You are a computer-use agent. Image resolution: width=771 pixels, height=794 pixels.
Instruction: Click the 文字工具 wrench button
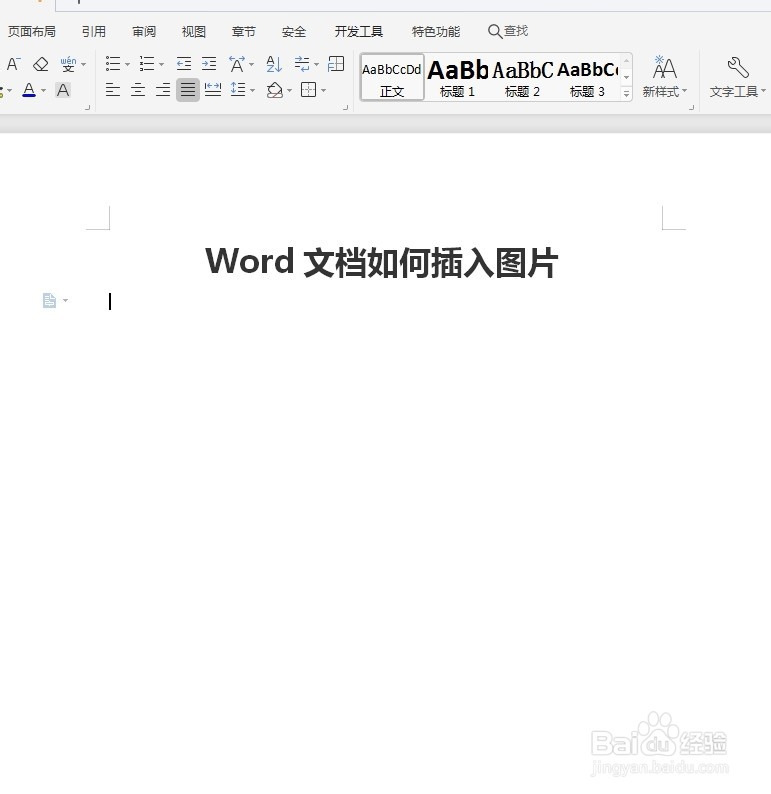737,77
